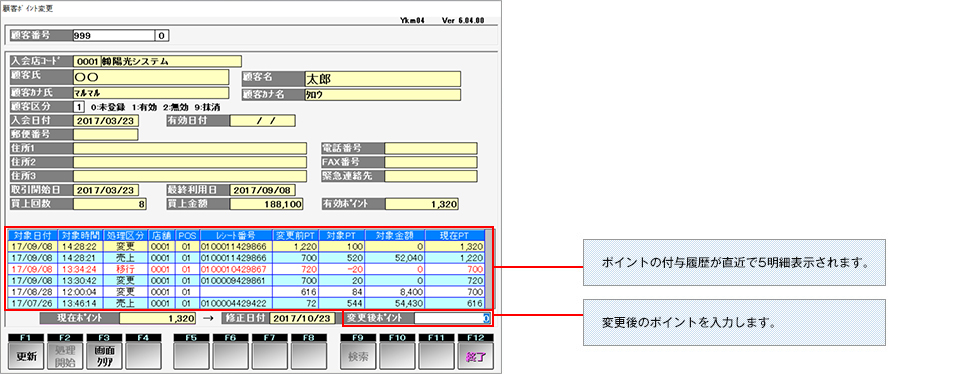
Task: Click the history table vertical scrollbar
Action: (489, 269)
